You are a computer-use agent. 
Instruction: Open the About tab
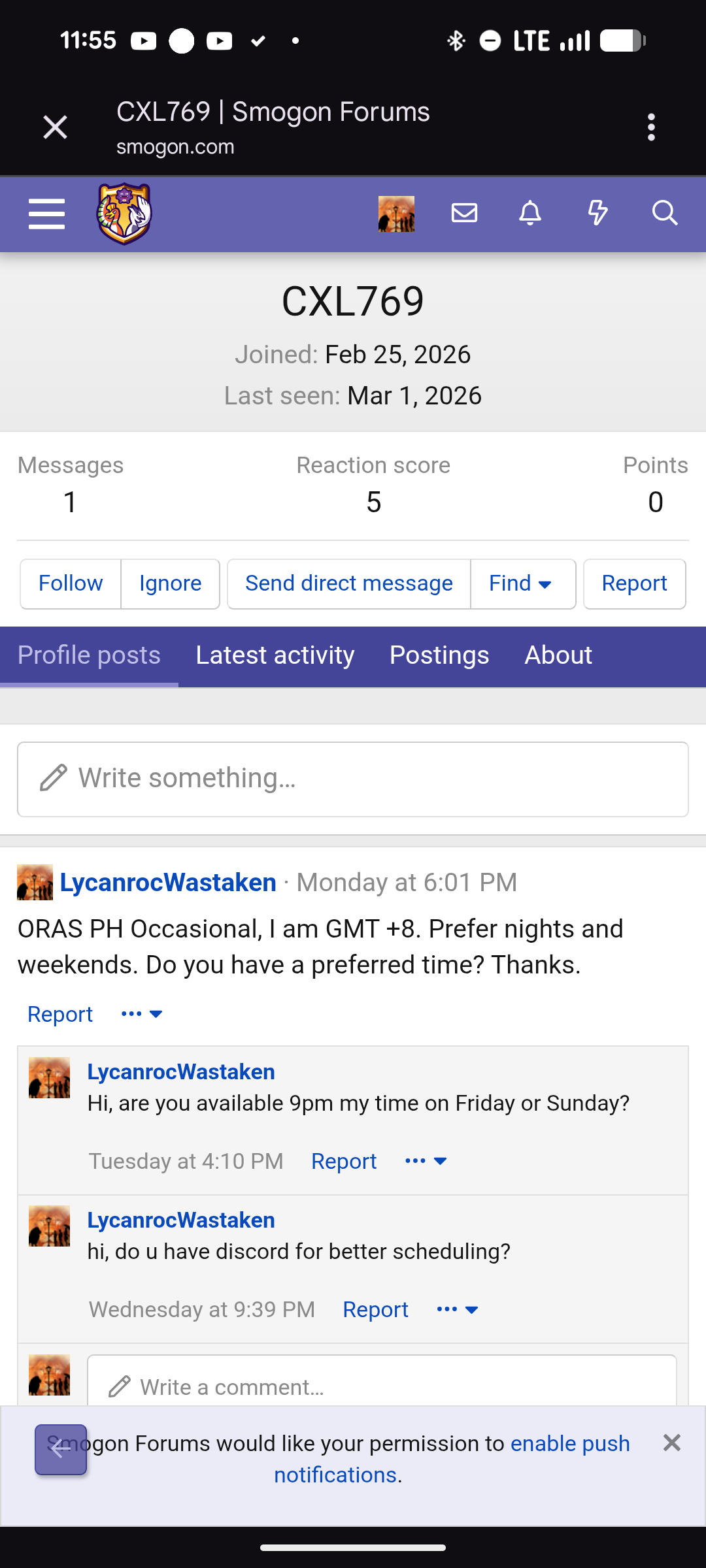(x=558, y=655)
